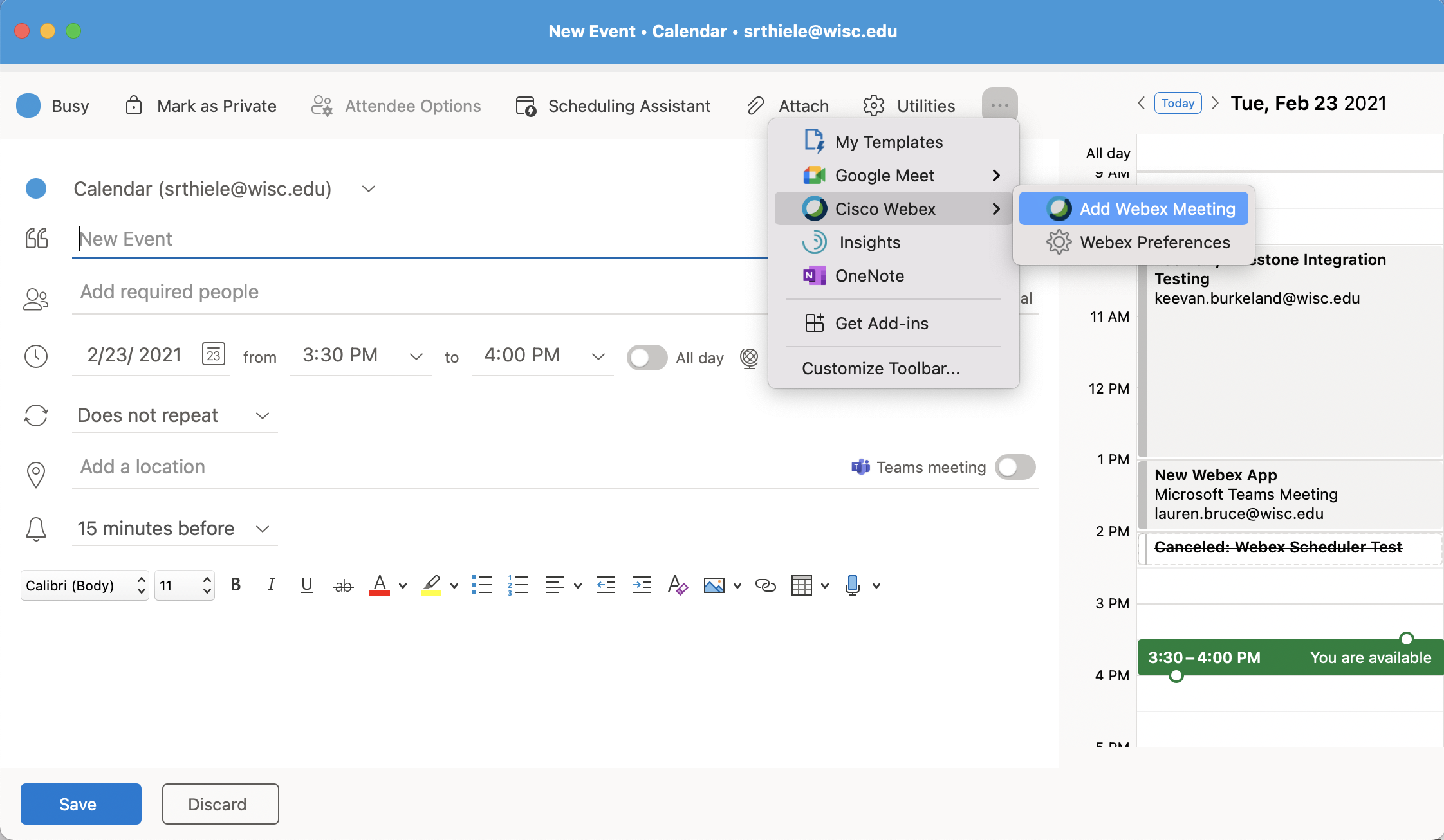Click the 2/23/2021 date field
Screen dimensions: 1444x840
(x=134, y=355)
